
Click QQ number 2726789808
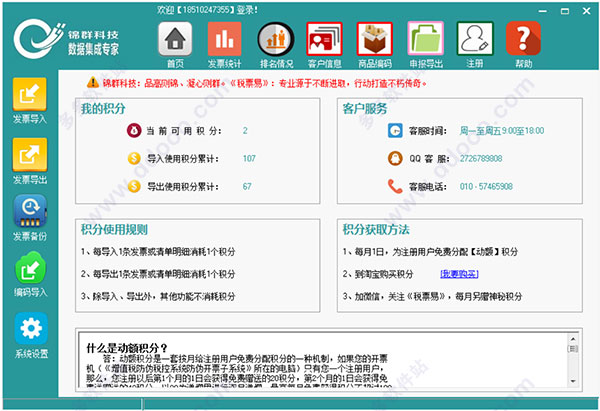(481, 158)
